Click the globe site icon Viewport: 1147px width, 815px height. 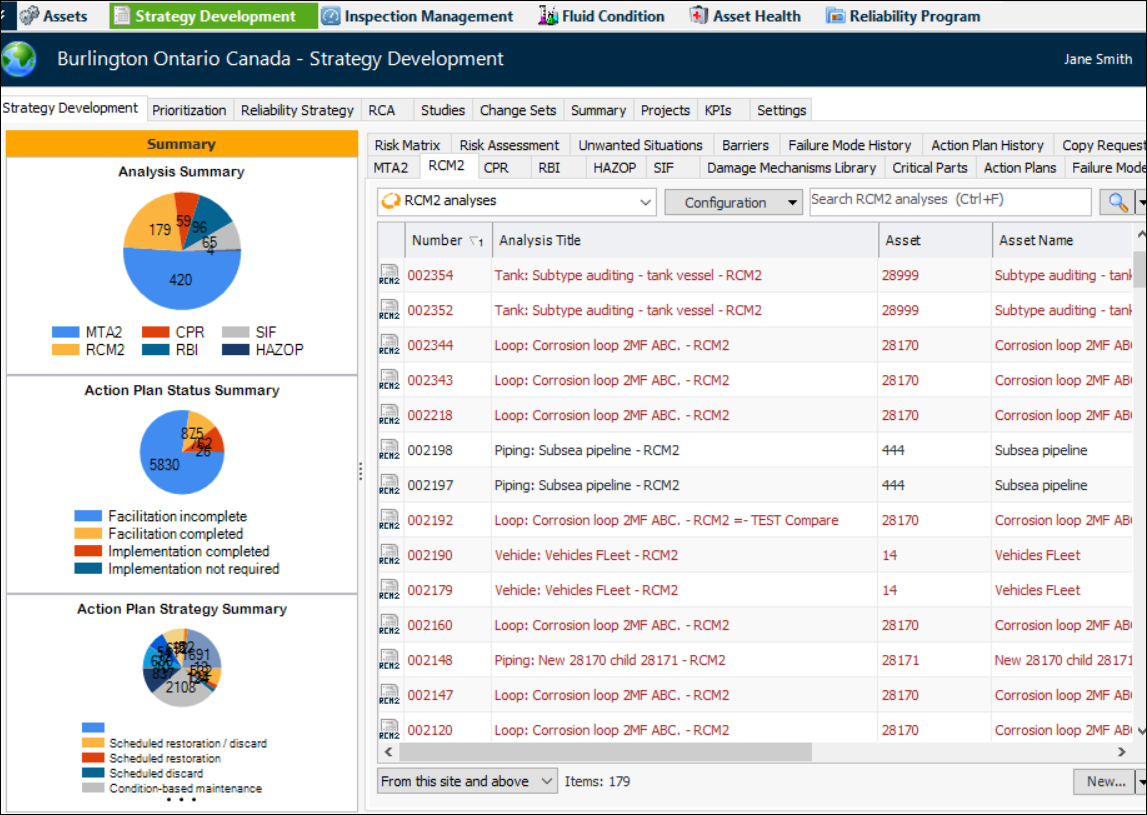coord(20,59)
